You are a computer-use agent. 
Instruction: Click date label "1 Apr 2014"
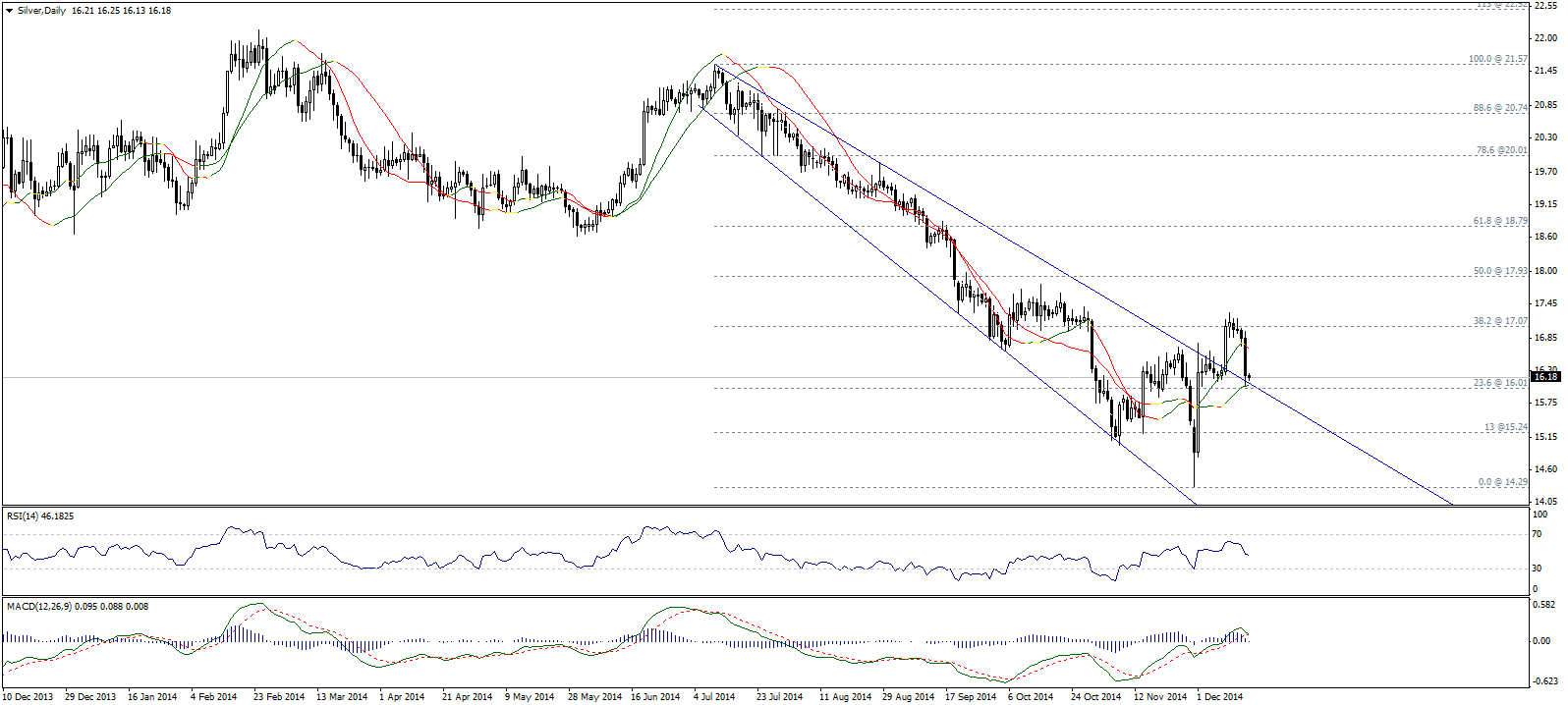pos(404,697)
